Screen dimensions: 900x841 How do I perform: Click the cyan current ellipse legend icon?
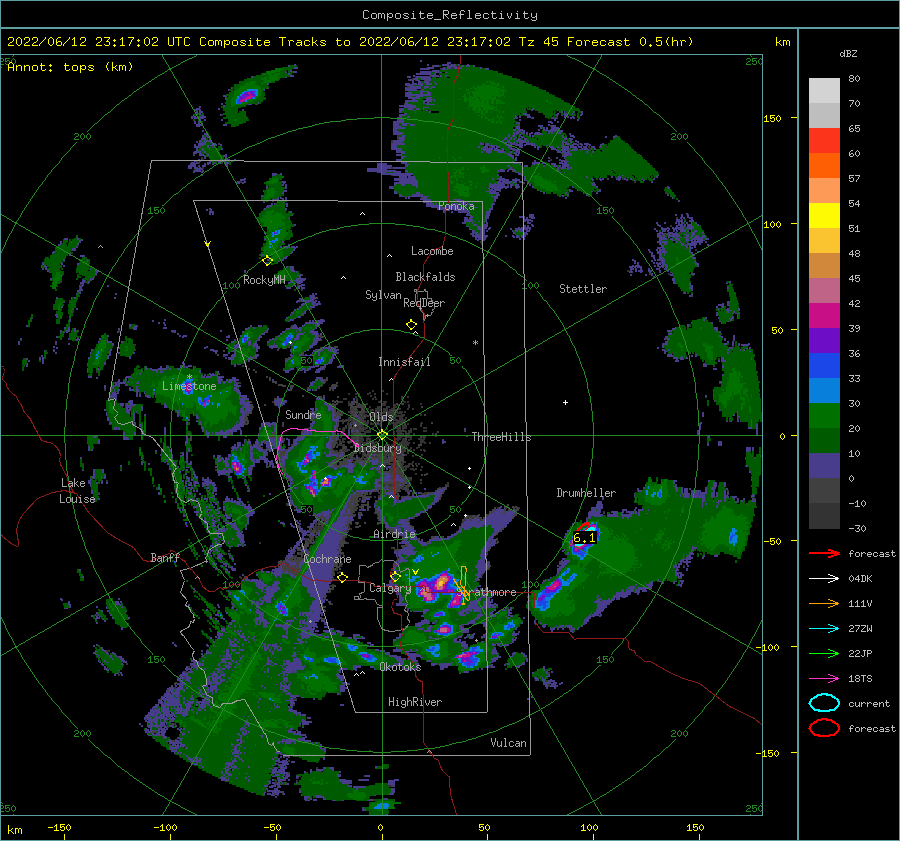point(824,703)
